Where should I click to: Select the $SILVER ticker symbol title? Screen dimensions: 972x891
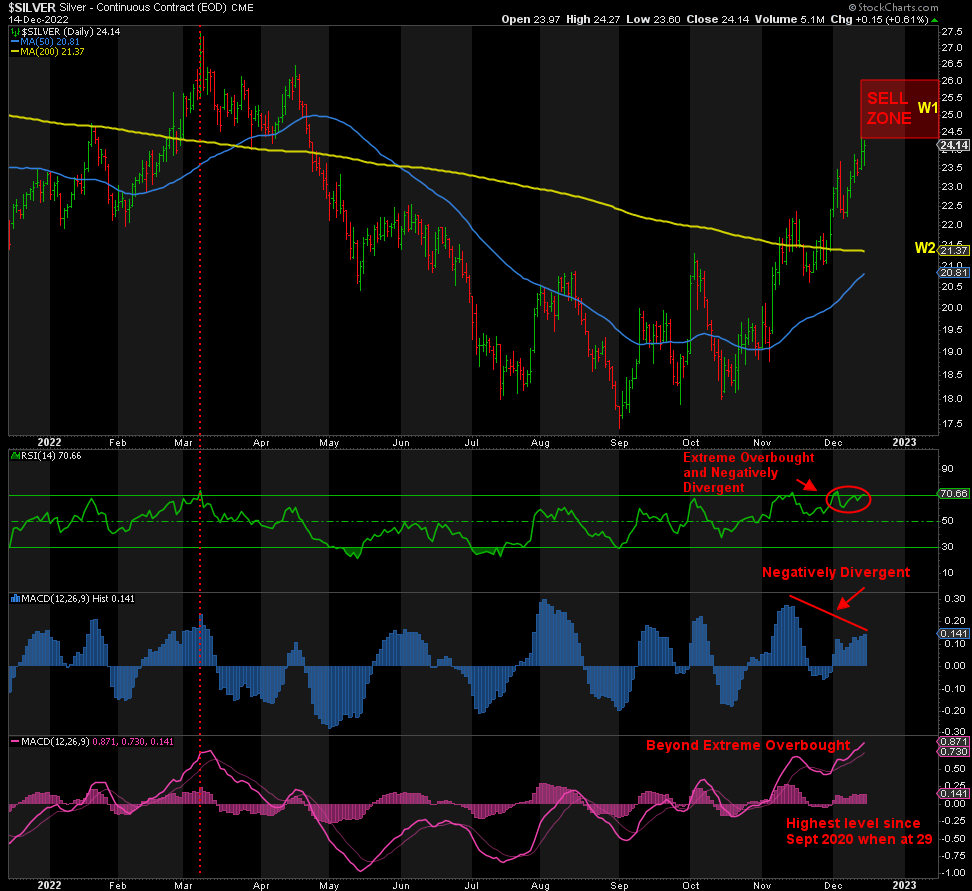coord(32,7)
